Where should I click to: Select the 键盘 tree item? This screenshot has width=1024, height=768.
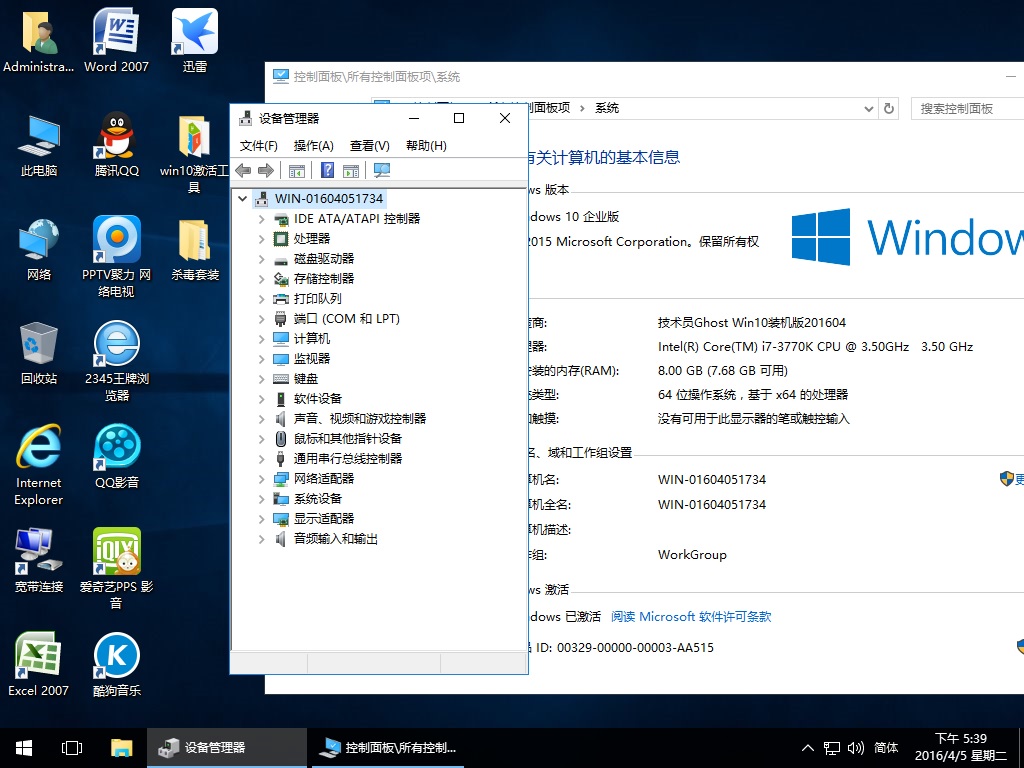click(306, 379)
